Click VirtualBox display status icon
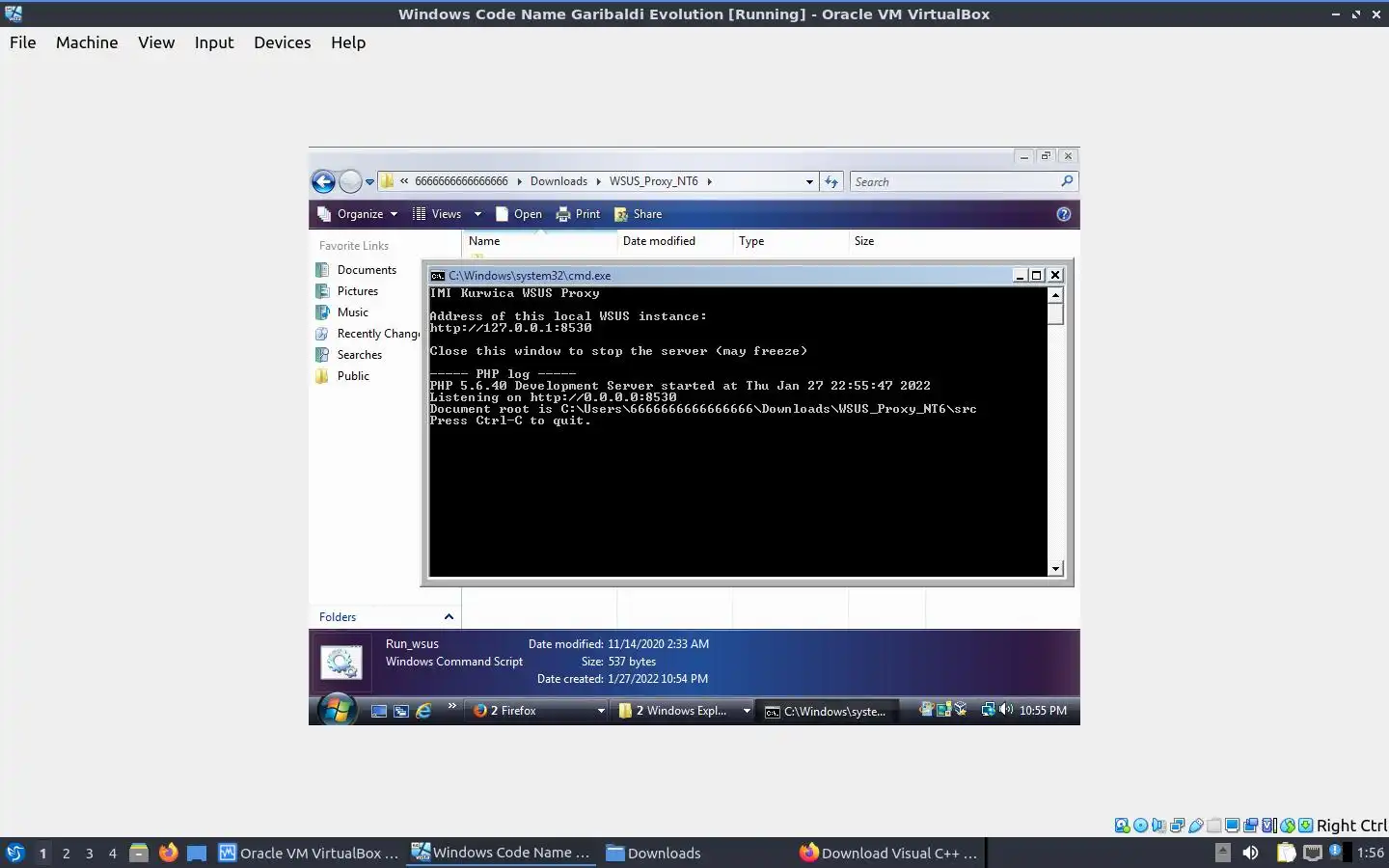Viewport: 1389px width, 868px height. (x=1233, y=826)
